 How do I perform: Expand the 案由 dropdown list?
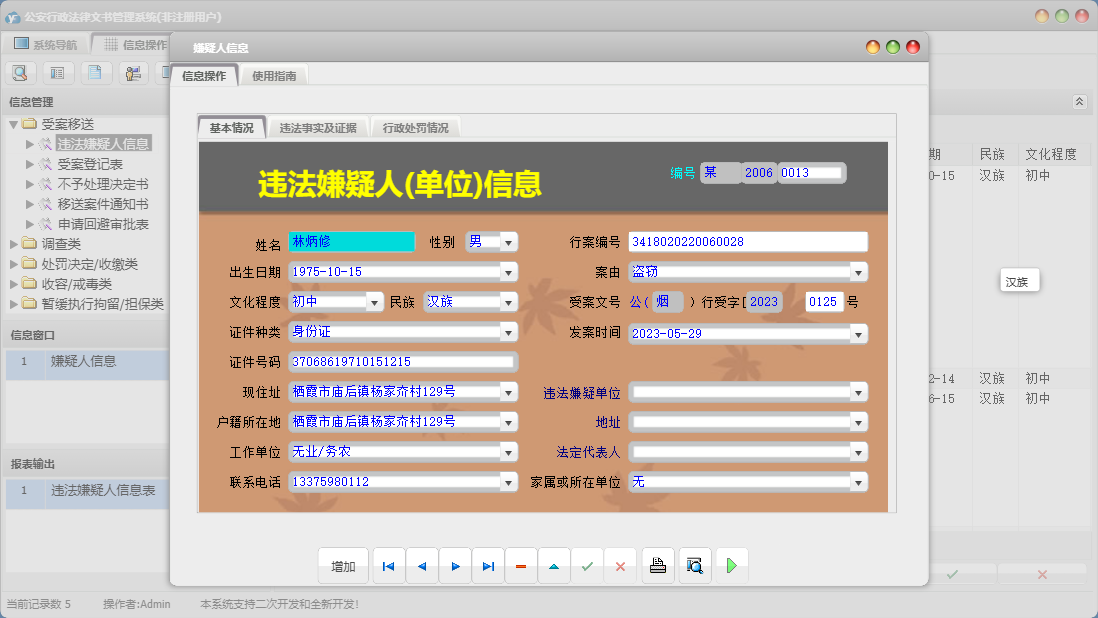[x=858, y=272]
